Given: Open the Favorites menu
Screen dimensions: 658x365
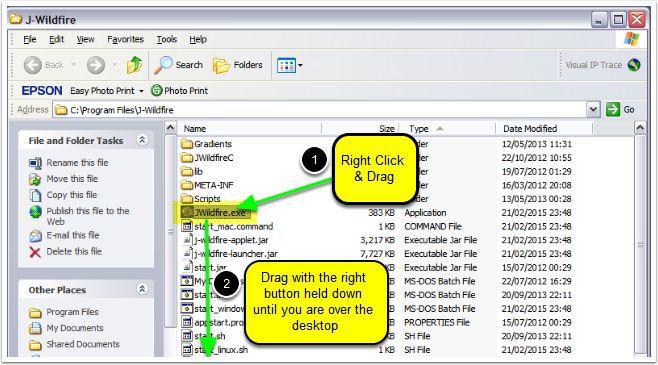Looking at the screenshot, I should (125, 39).
